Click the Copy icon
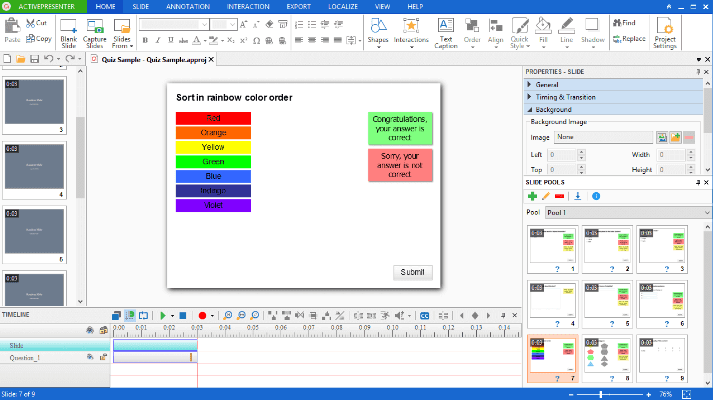The width and height of the screenshot is (713, 400). click(39, 39)
